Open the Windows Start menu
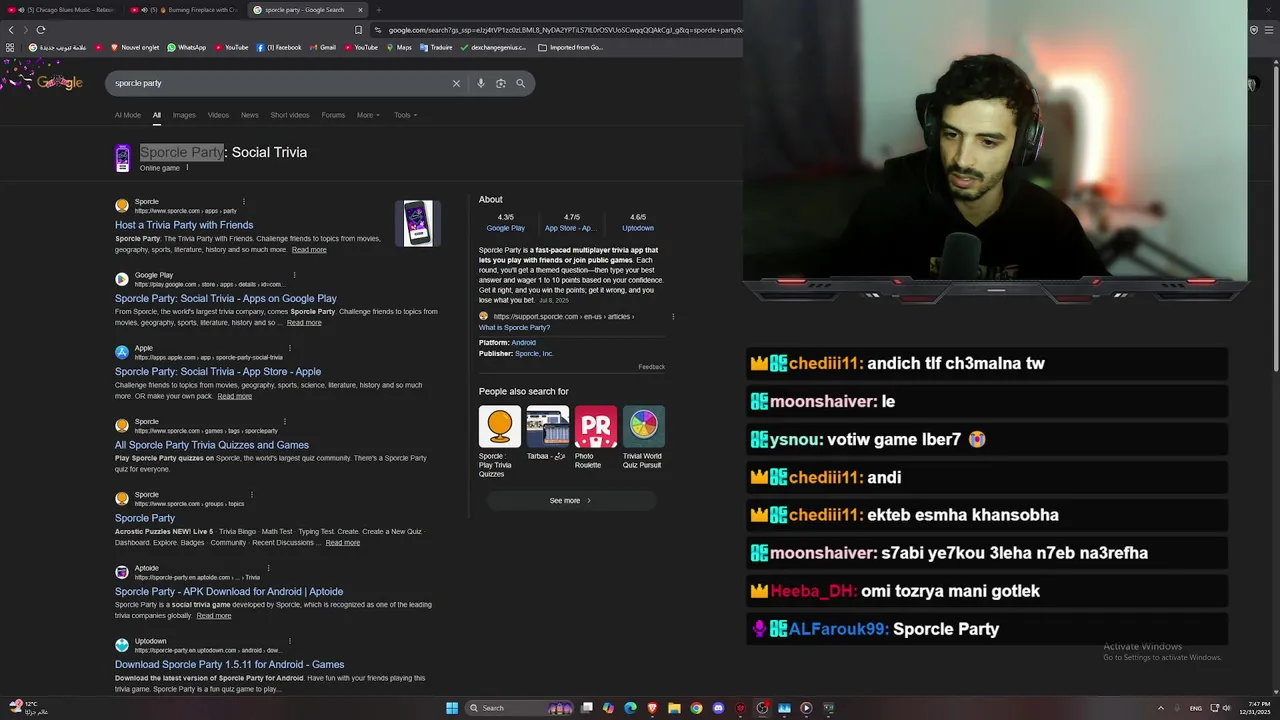The image size is (1280, 720). (x=452, y=708)
